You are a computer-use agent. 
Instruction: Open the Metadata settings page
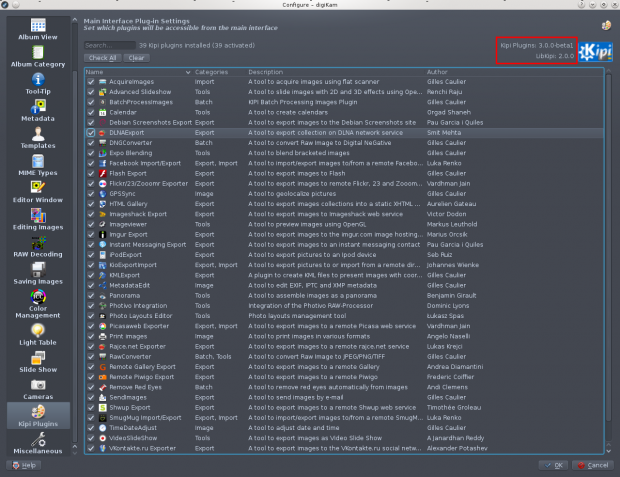pyautogui.click(x=38, y=111)
